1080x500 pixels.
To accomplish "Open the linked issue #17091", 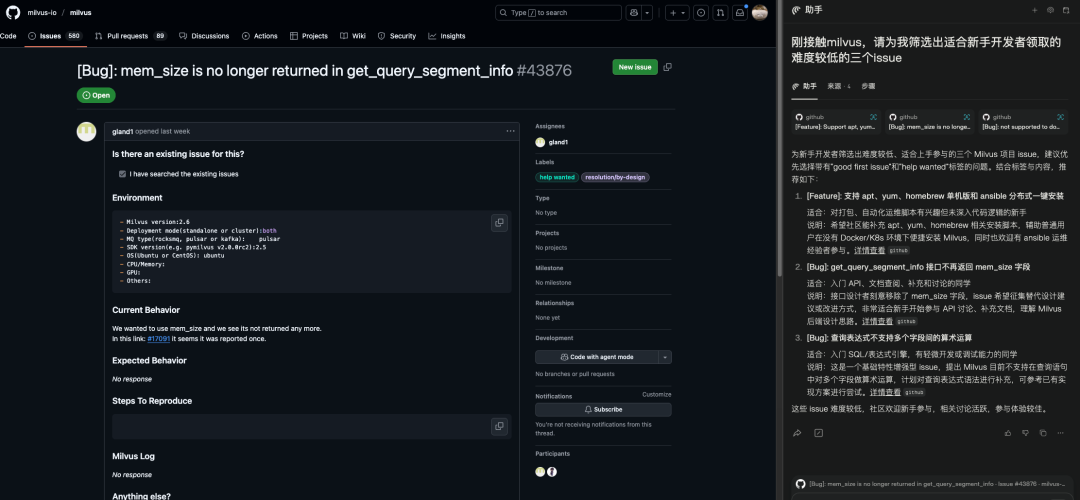I will (158, 339).
